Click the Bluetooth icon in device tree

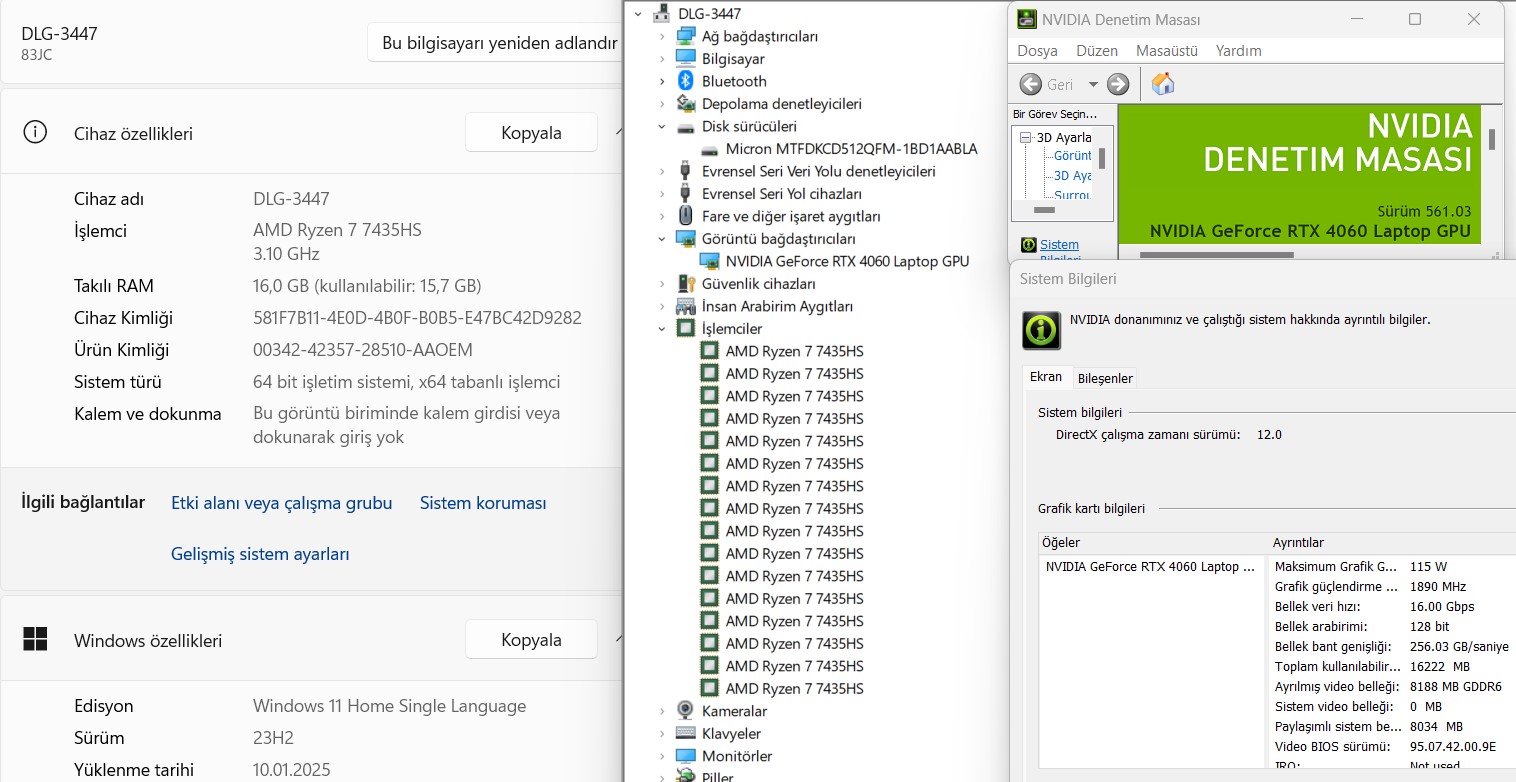(685, 81)
